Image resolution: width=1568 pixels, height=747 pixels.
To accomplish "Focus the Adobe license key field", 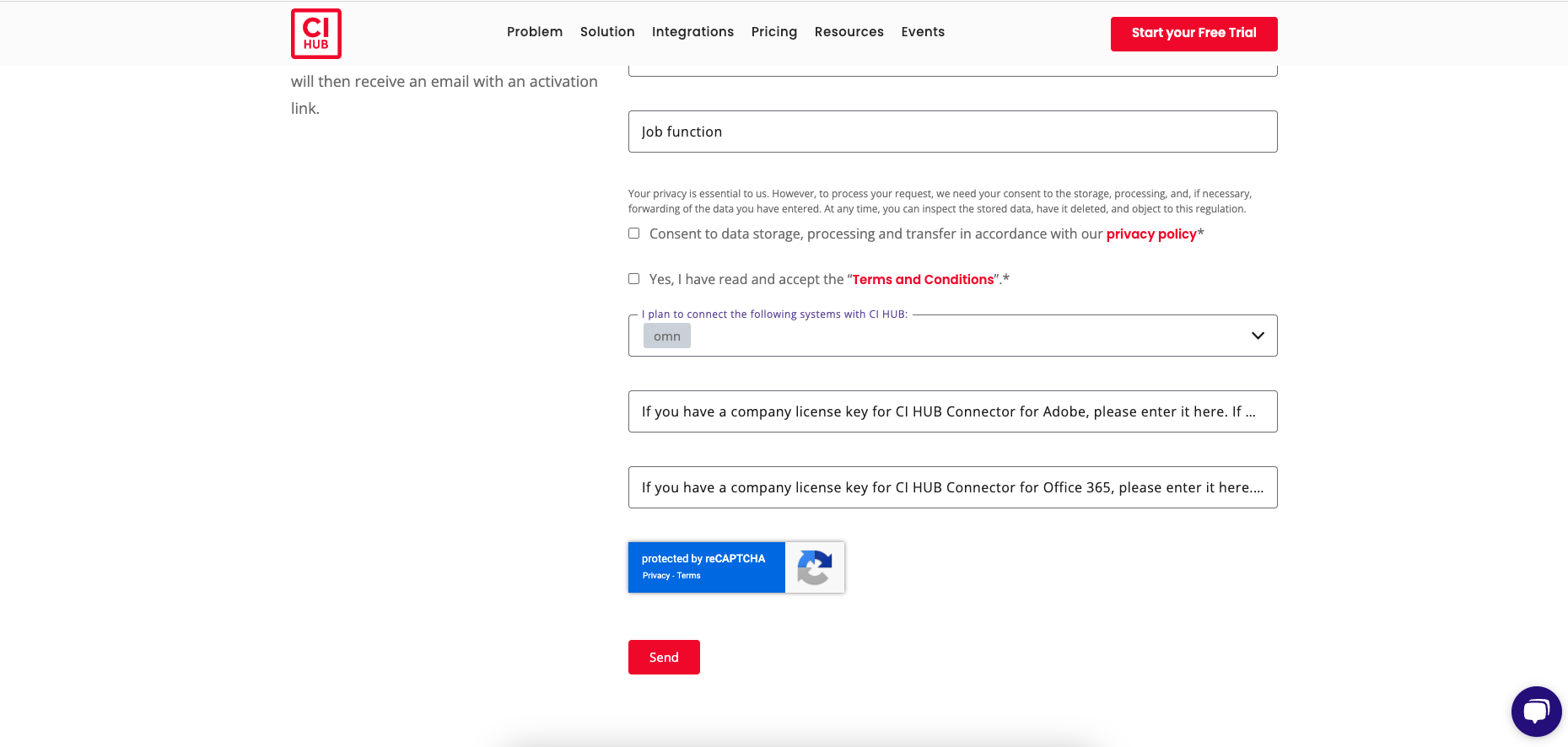I will pyautogui.click(x=952, y=411).
